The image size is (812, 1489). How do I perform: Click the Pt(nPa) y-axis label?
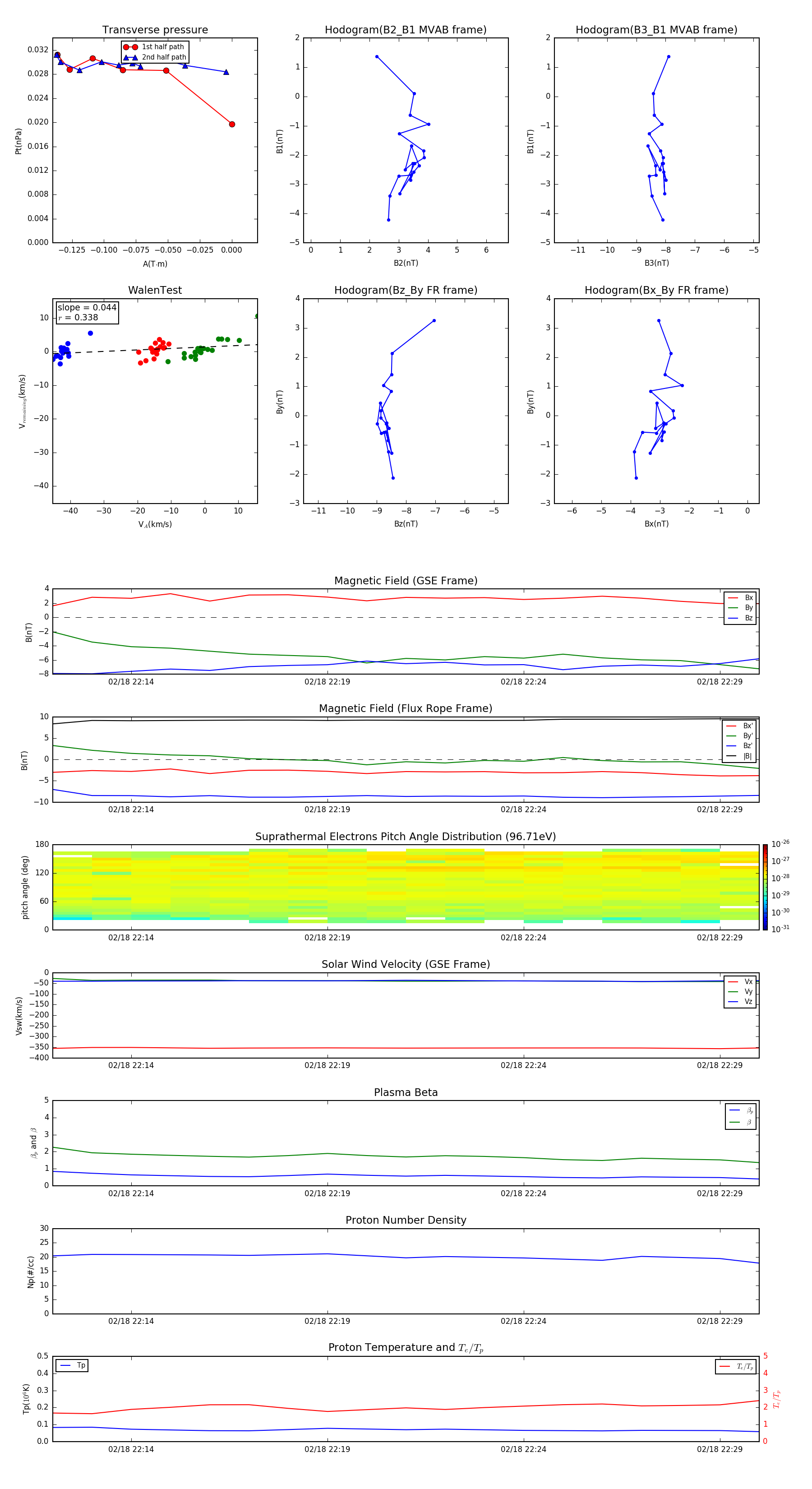point(18,141)
